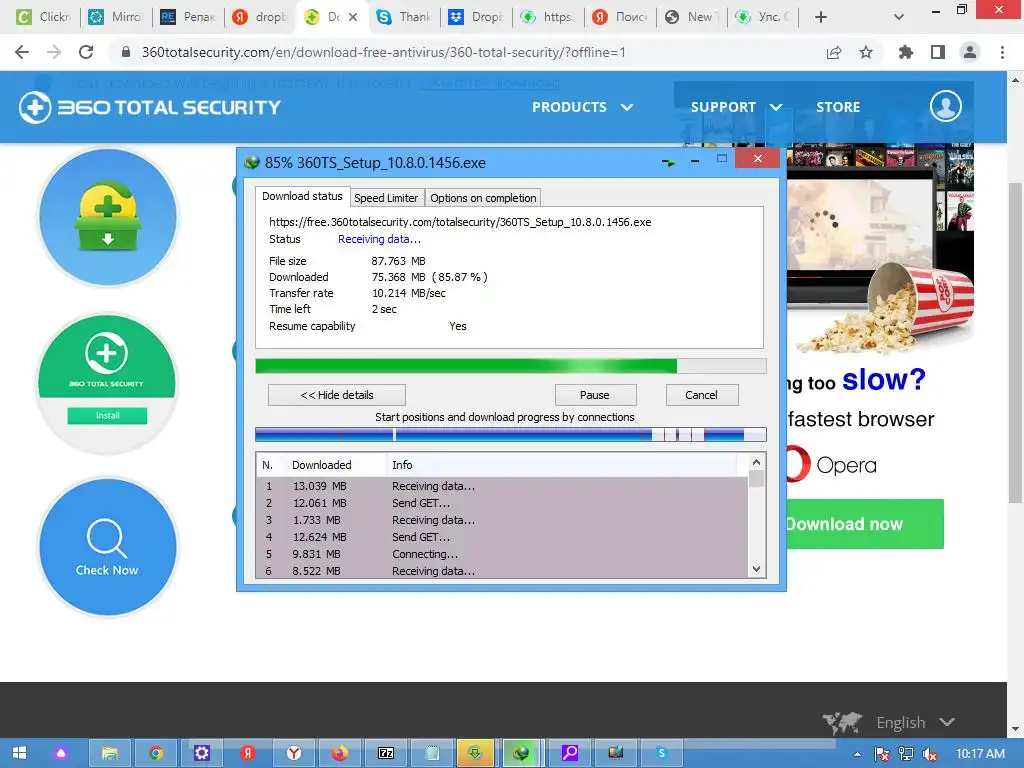
Task: Open Yandex Browser from the taskbar
Action: click(x=294, y=753)
